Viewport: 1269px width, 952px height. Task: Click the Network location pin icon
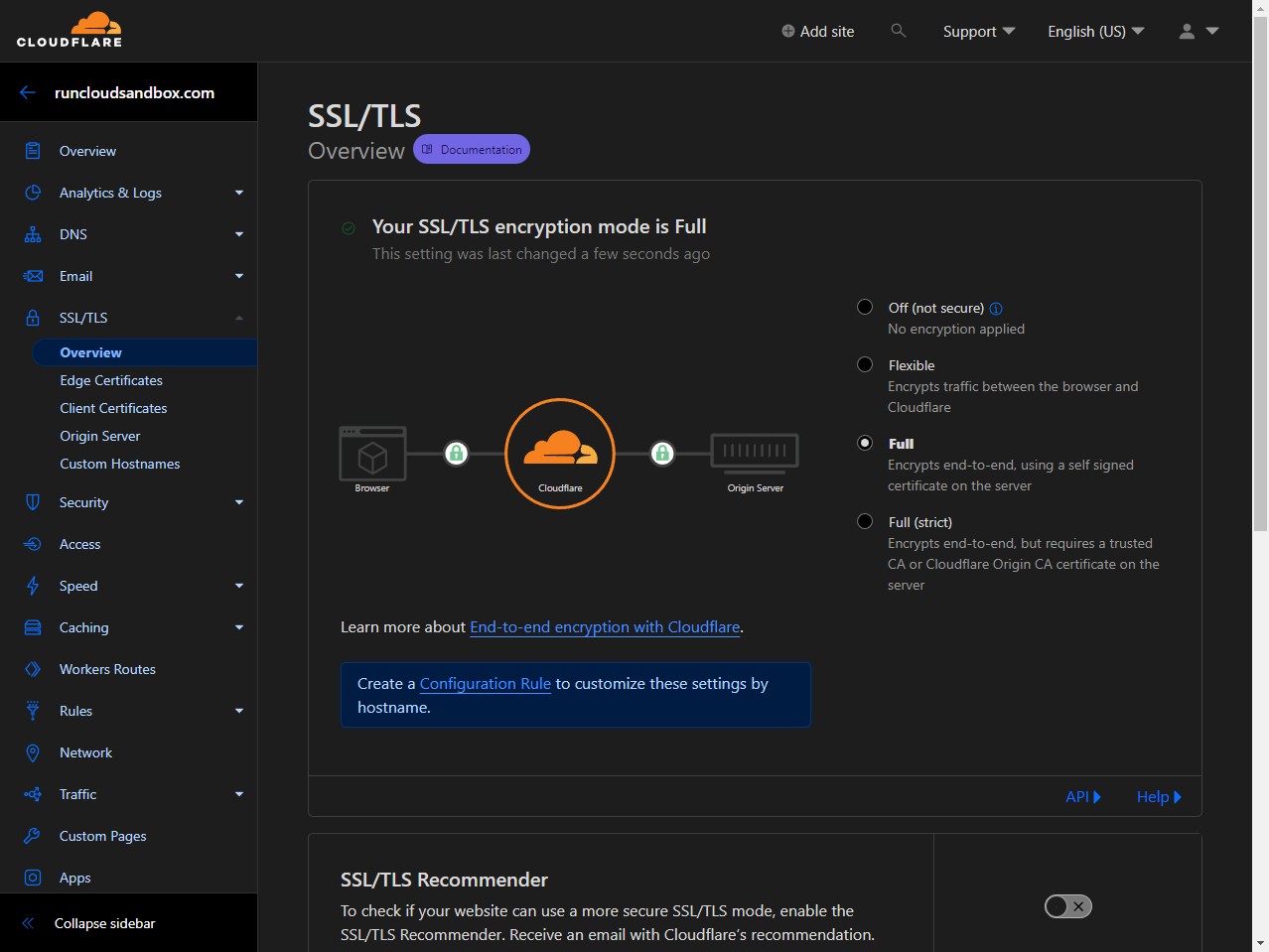[x=33, y=752]
